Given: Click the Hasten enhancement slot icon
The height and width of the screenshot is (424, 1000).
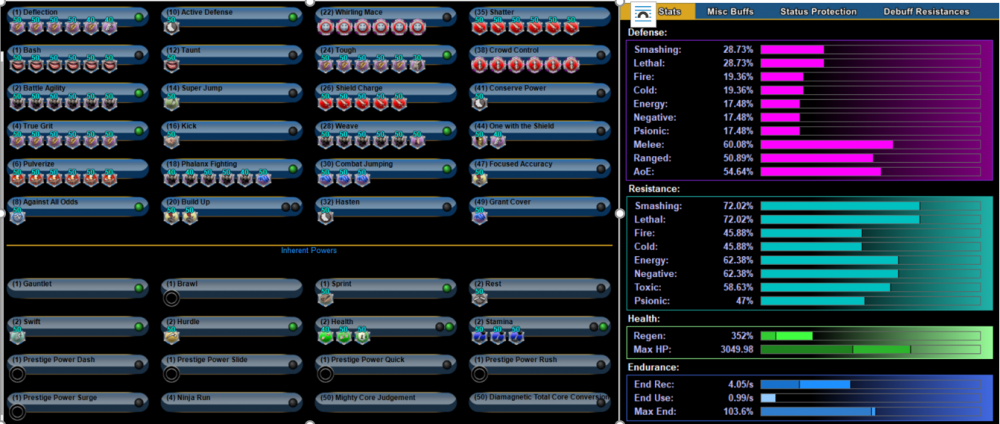Looking at the screenshot, I should [x=326, y=217].
